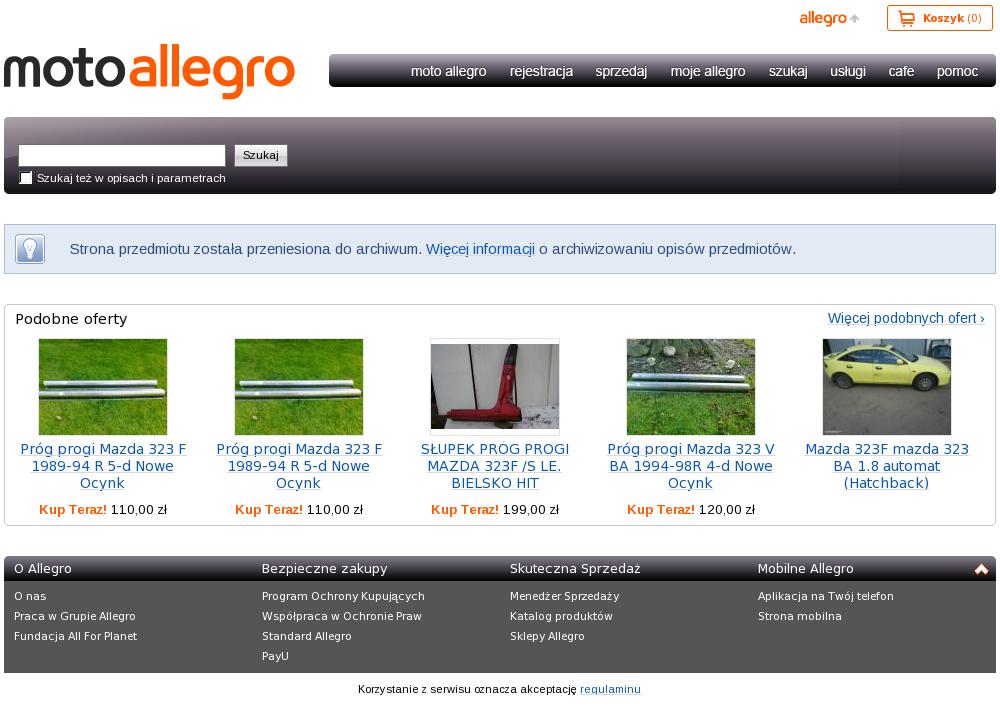Click 'Kup Teraz!' 199,00 zł text
Image resolution: width=1000 pixels, height=709 pixels.
pos(495,509)
